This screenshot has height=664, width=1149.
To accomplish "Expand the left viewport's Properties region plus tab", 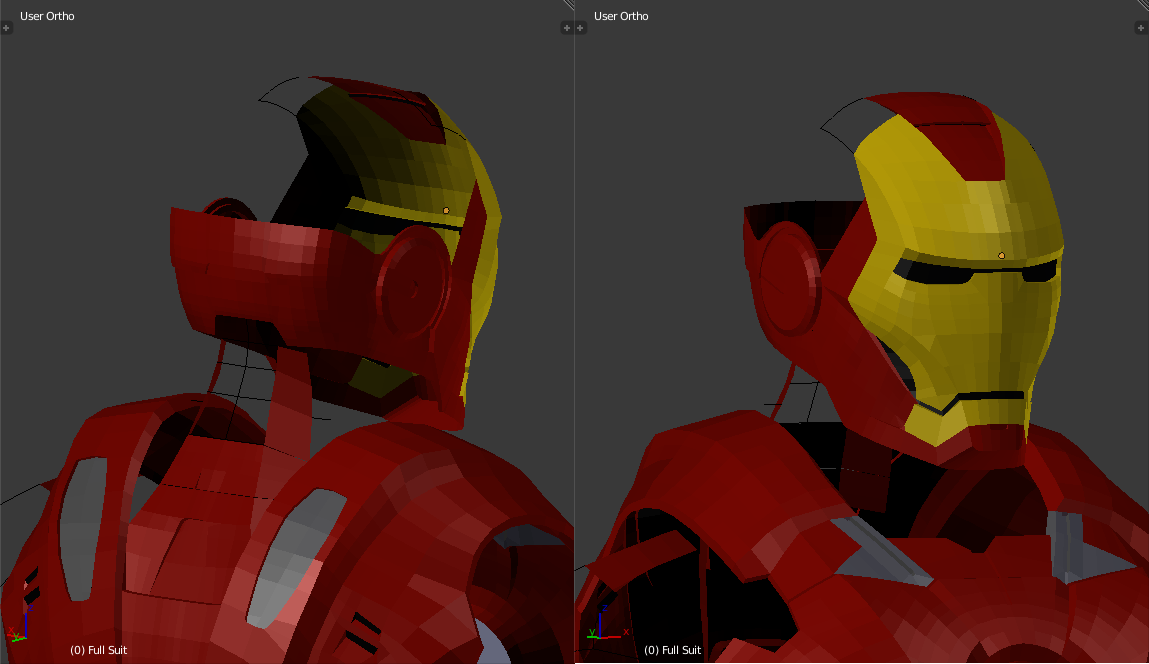I will click(x=566, y=28).
